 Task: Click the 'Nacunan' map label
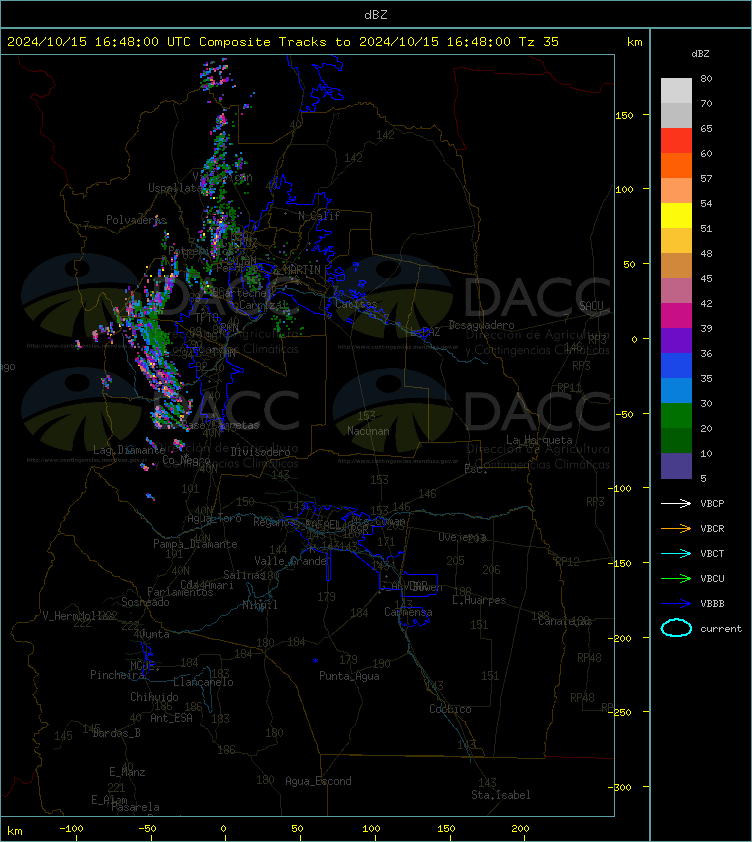point(368,431)
